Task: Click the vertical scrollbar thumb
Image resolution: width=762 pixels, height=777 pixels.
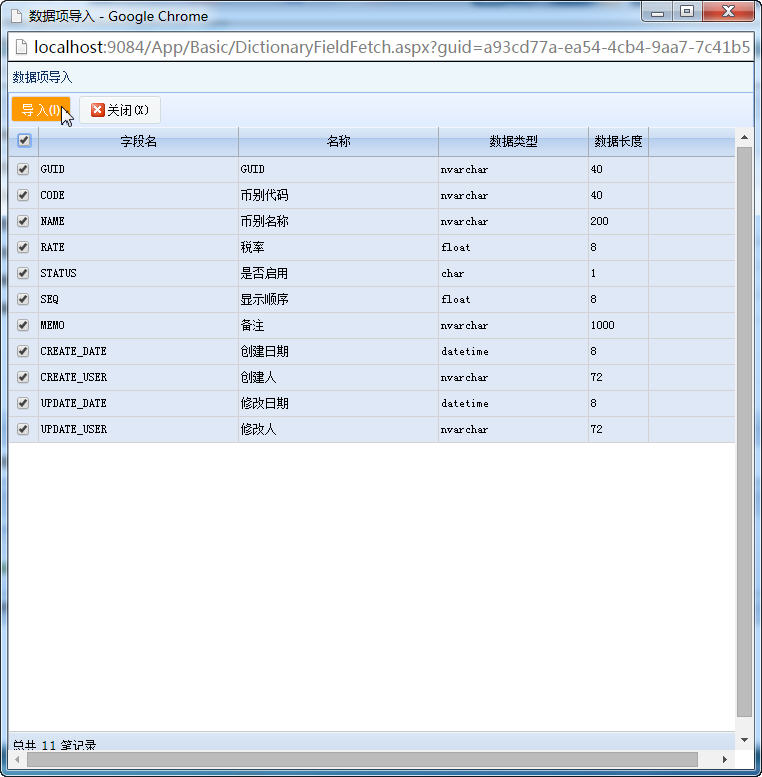Action: [744, 432]
